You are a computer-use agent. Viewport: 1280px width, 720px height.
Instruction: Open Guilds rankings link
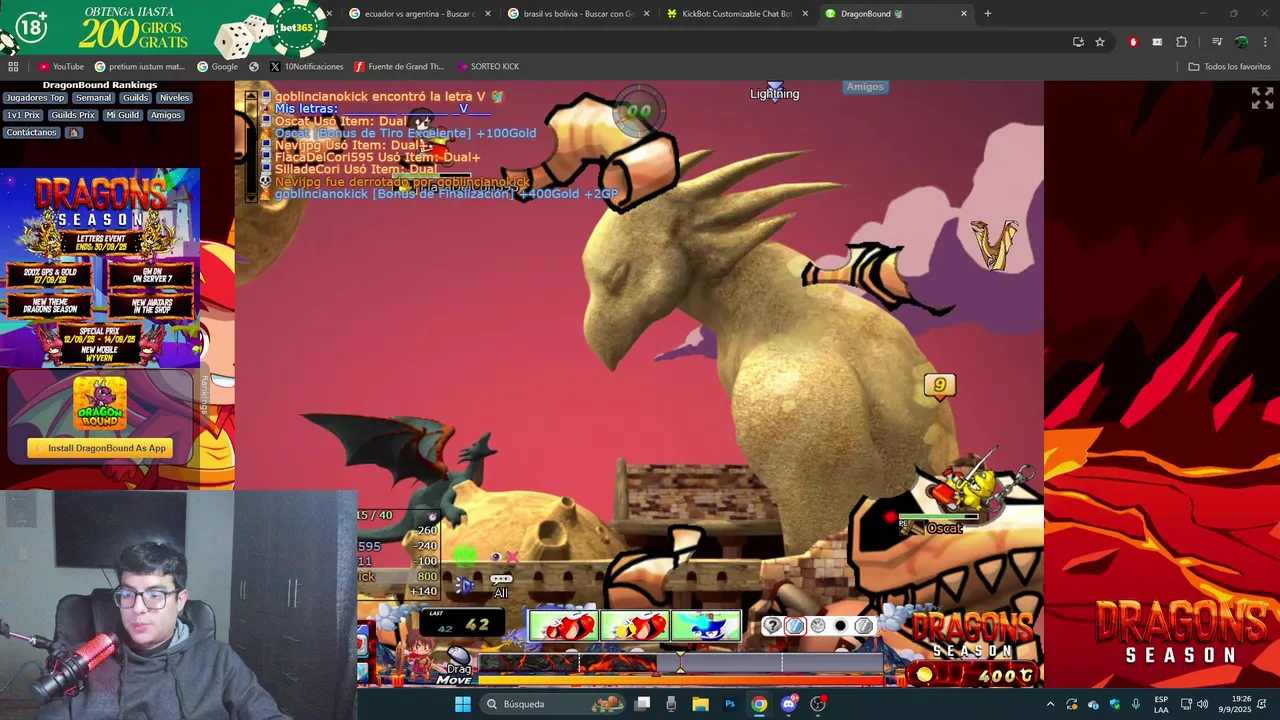tap(135, 98)
